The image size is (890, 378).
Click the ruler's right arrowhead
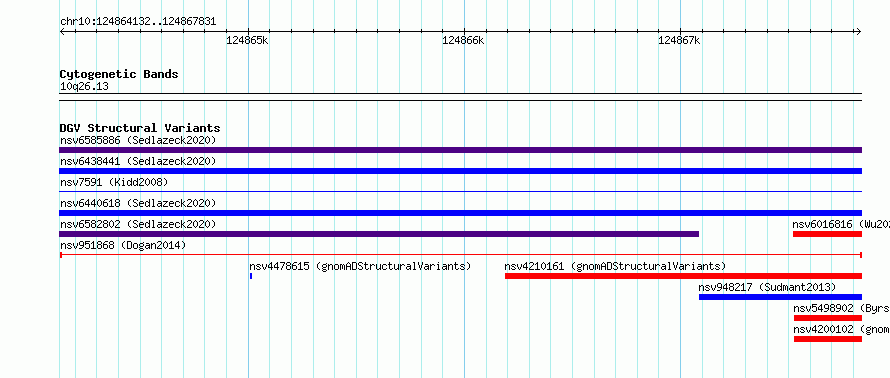(859, 31)
